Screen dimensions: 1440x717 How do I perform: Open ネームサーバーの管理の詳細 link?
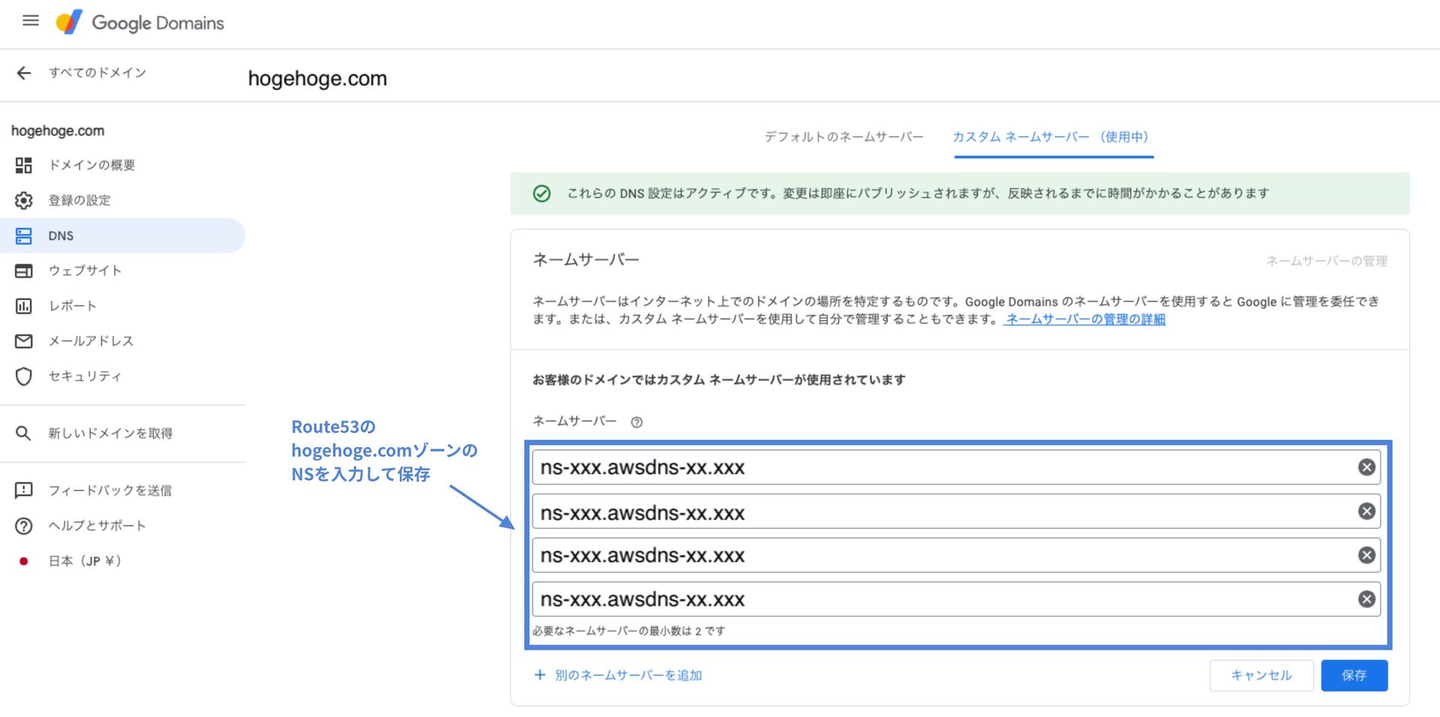click(1085, 320)
